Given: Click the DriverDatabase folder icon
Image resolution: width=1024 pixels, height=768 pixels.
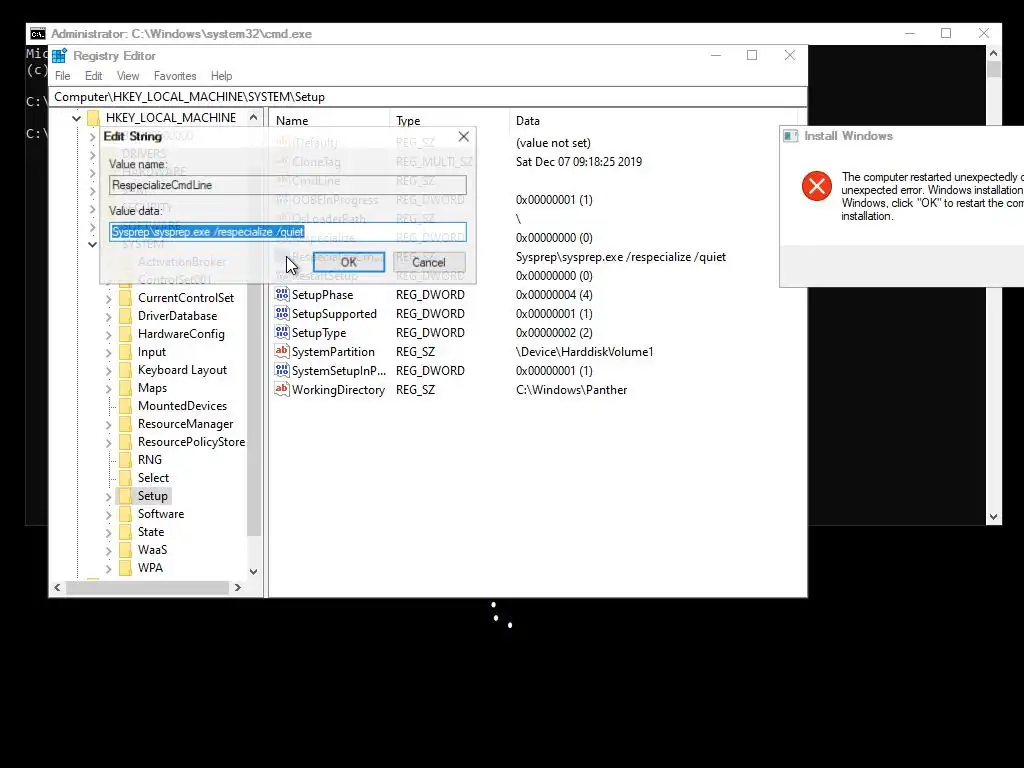Looking at the screenshot, I should click(x=125, y=316).
